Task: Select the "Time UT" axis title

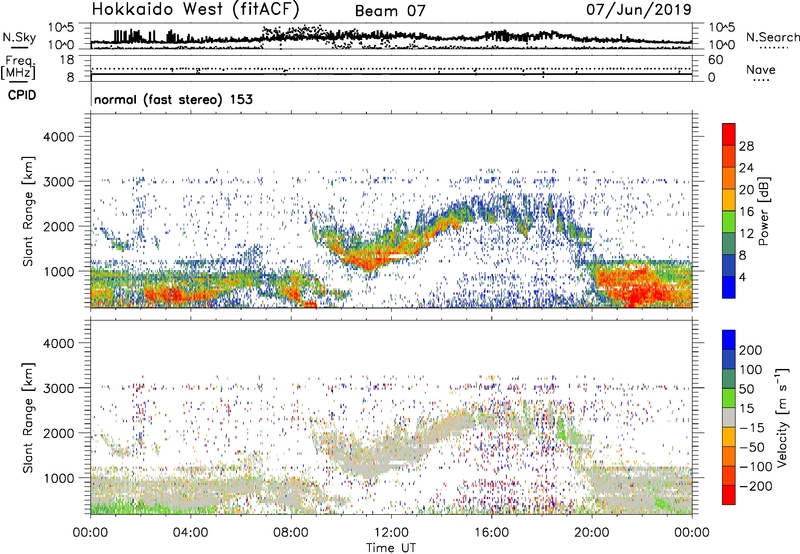Action: tap(391, 548)
